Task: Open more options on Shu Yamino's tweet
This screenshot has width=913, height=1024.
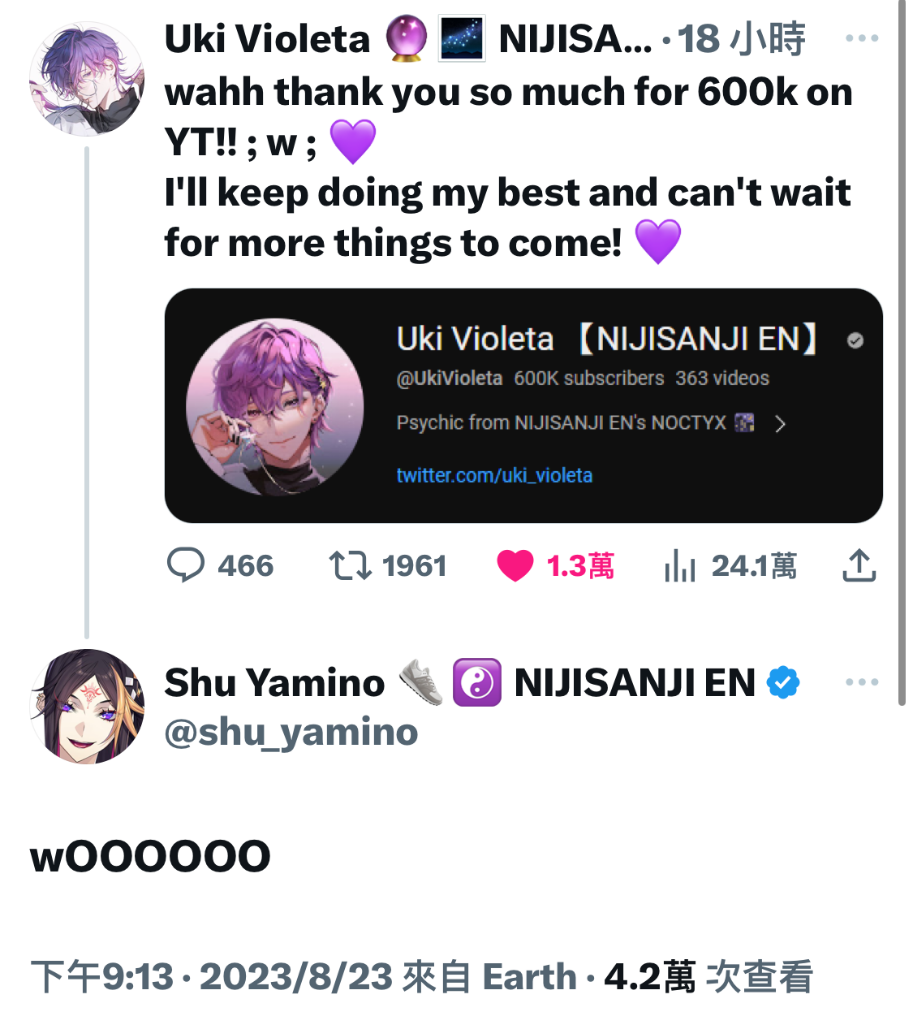Action: tap(861, 682)
